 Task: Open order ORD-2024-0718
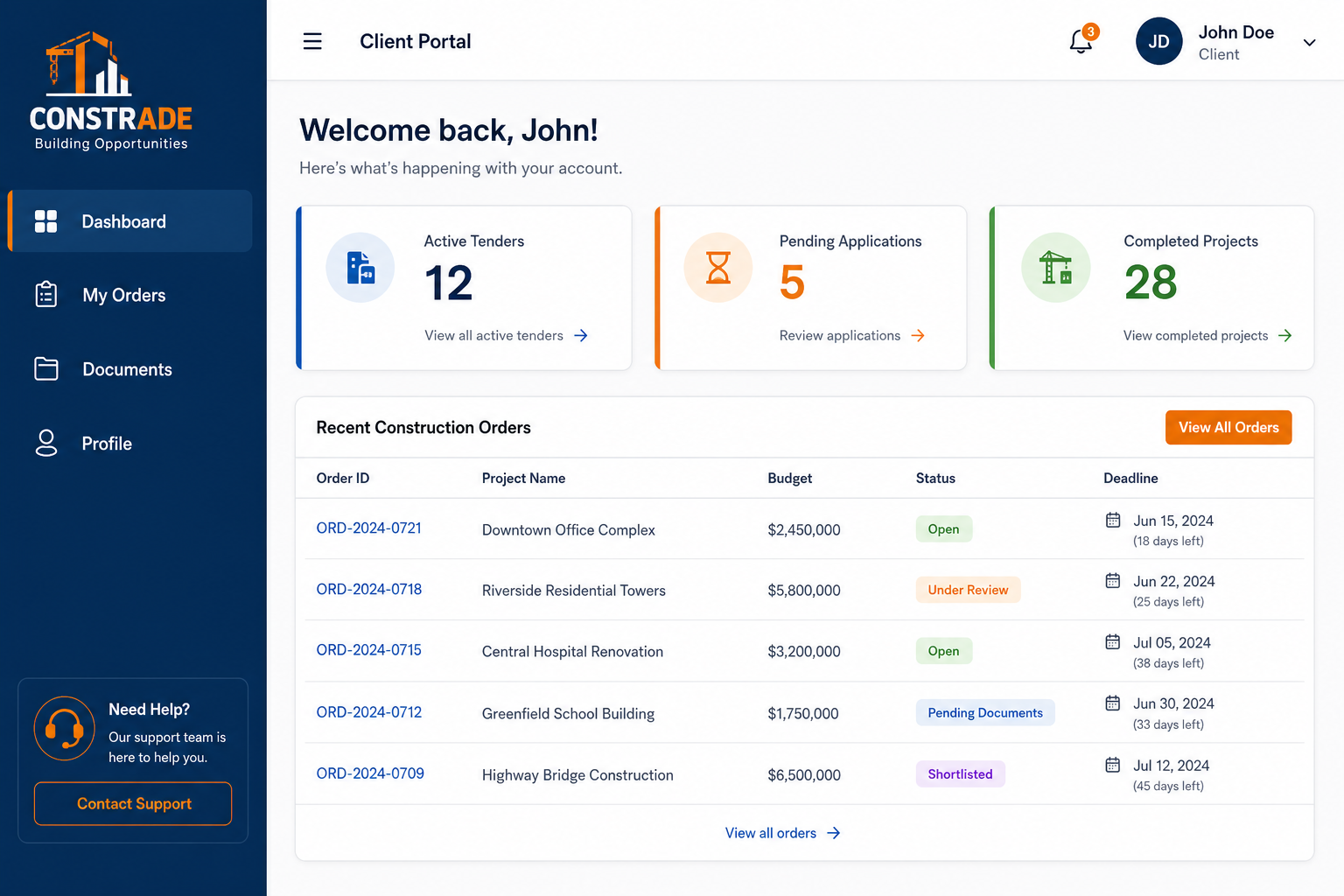pyautogui.click(x=368, y=589)
